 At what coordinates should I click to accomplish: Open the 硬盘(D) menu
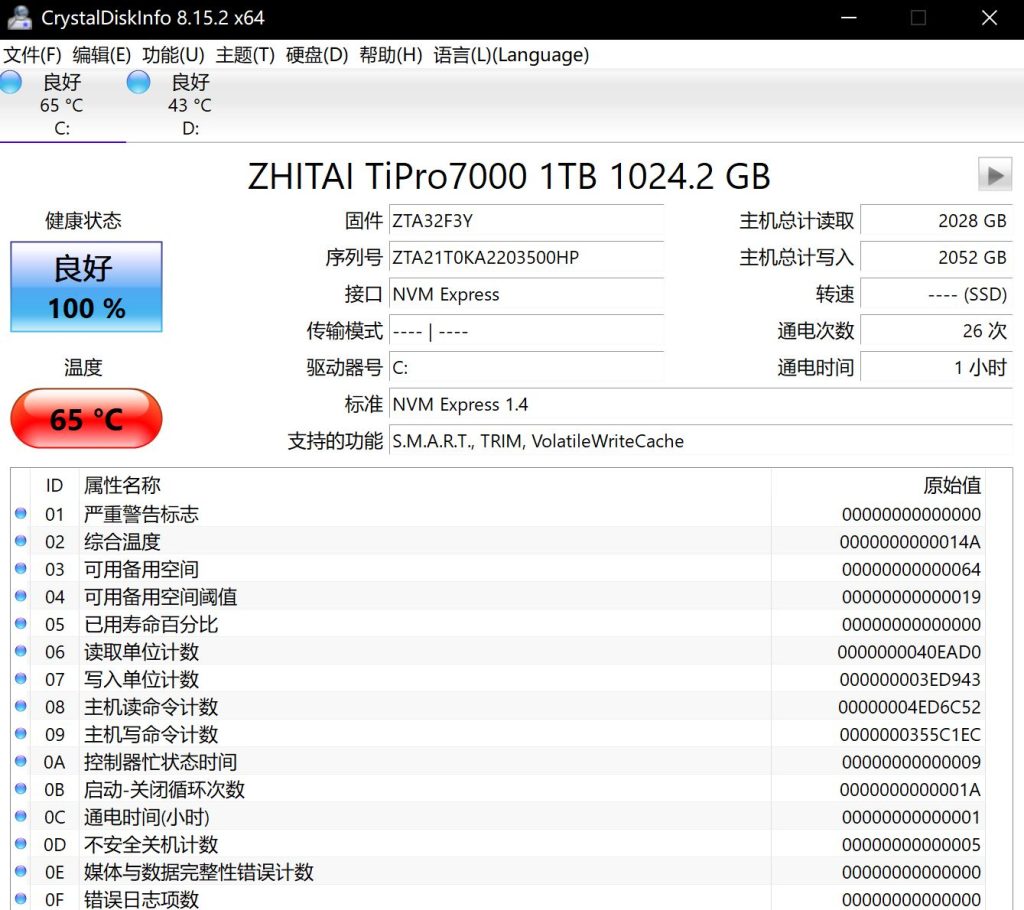(317, 55)
